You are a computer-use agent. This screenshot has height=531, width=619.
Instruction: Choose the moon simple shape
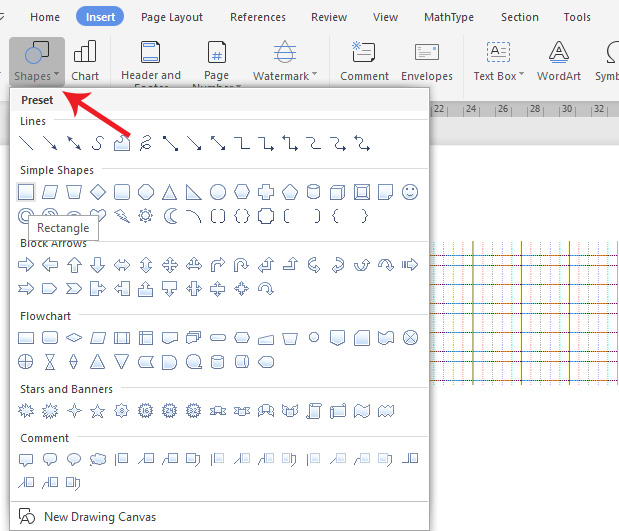(170, 215)
